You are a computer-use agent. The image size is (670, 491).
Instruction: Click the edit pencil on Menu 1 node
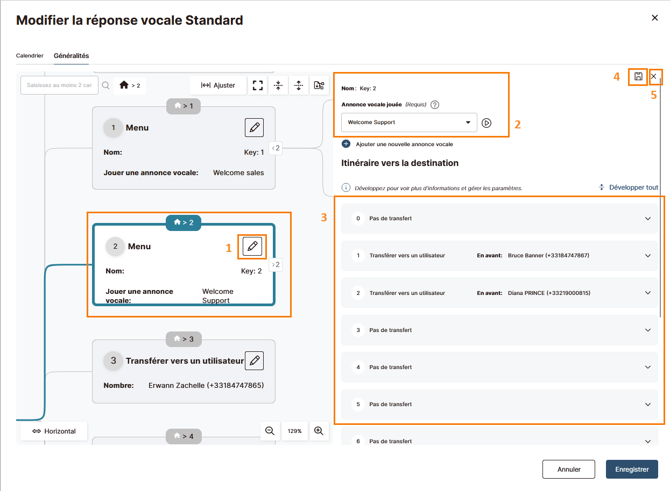254,127
